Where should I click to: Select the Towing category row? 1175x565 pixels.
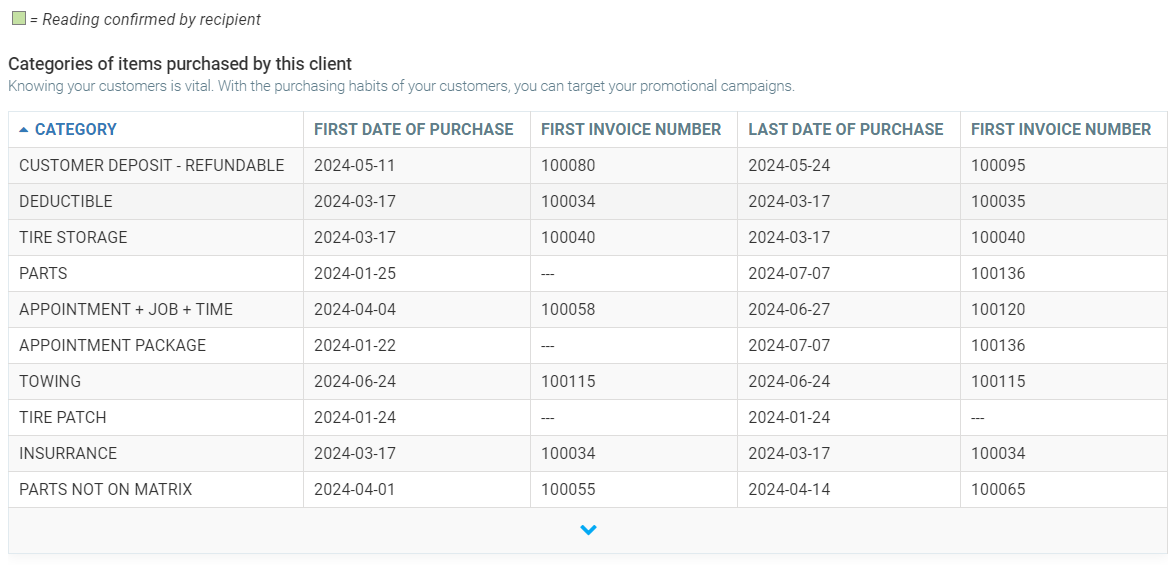[50, 382]
